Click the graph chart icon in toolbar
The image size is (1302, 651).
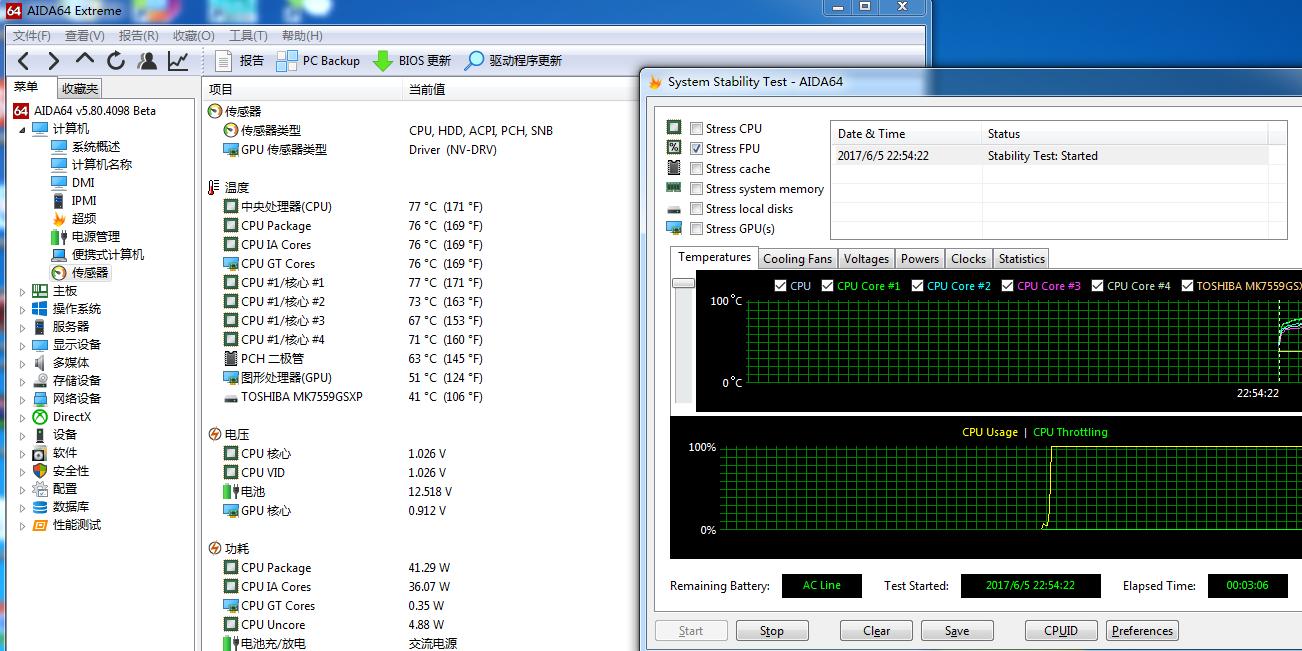[178, 61]
